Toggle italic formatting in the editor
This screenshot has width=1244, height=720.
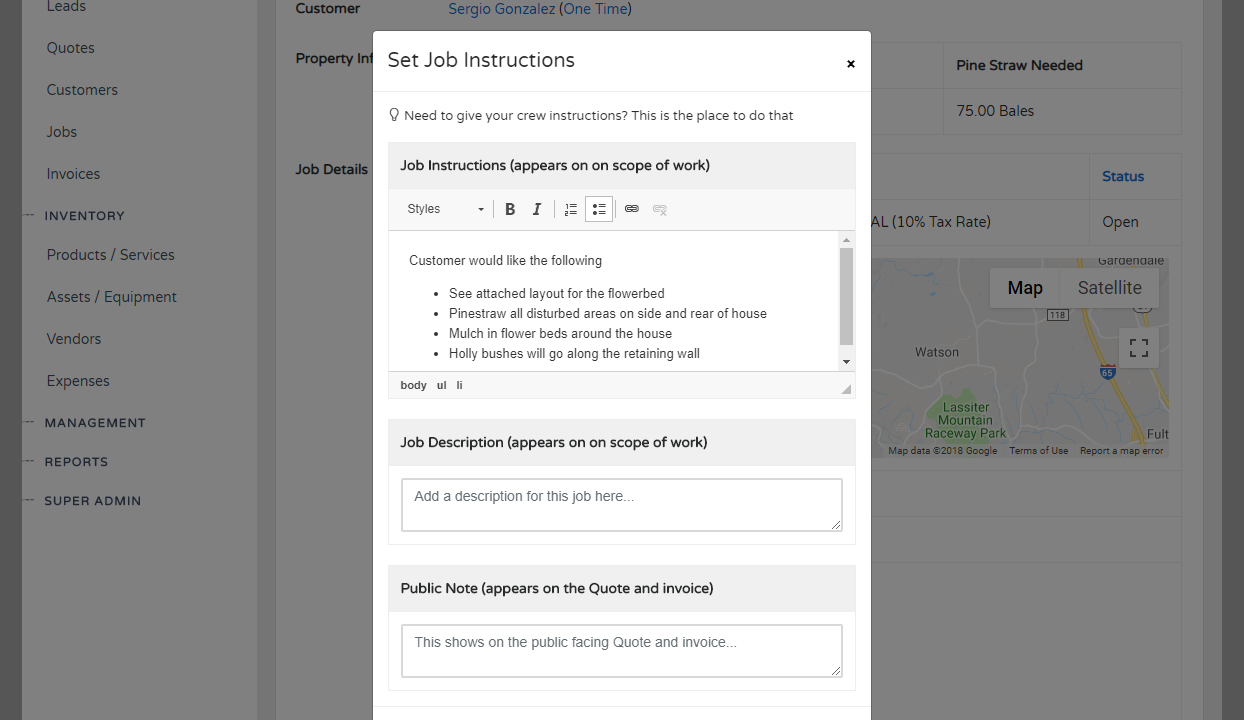tap(537, 209)
